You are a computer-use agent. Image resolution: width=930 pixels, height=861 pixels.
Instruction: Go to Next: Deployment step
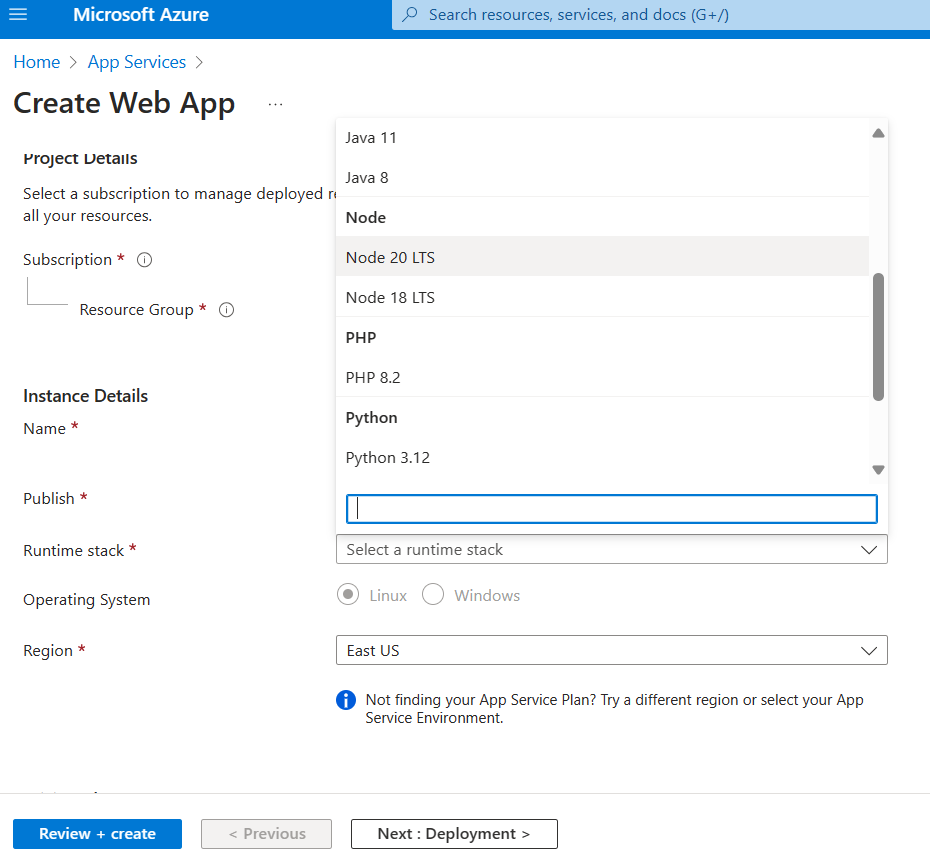coord(454,834)
